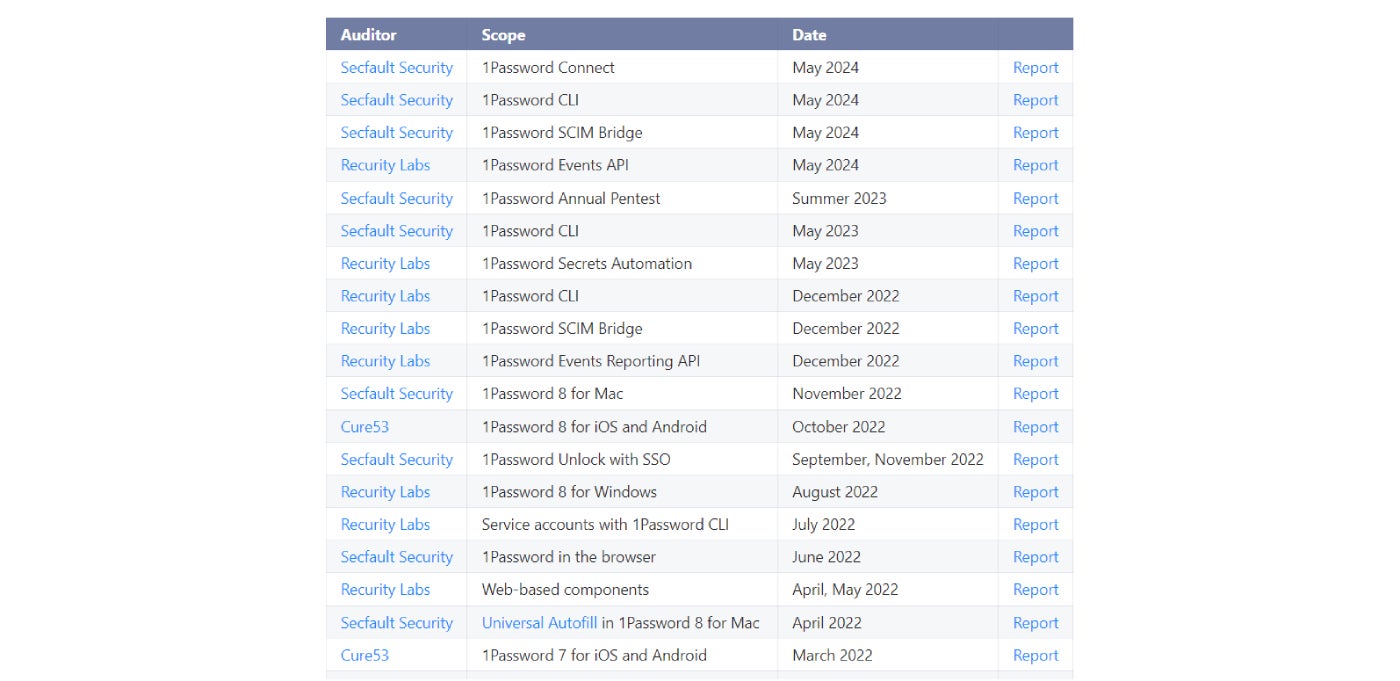This screenshot has width=1400, height=681.
Task: Open the Report for Events Reporting API
Action: (x=1035, y=361)
